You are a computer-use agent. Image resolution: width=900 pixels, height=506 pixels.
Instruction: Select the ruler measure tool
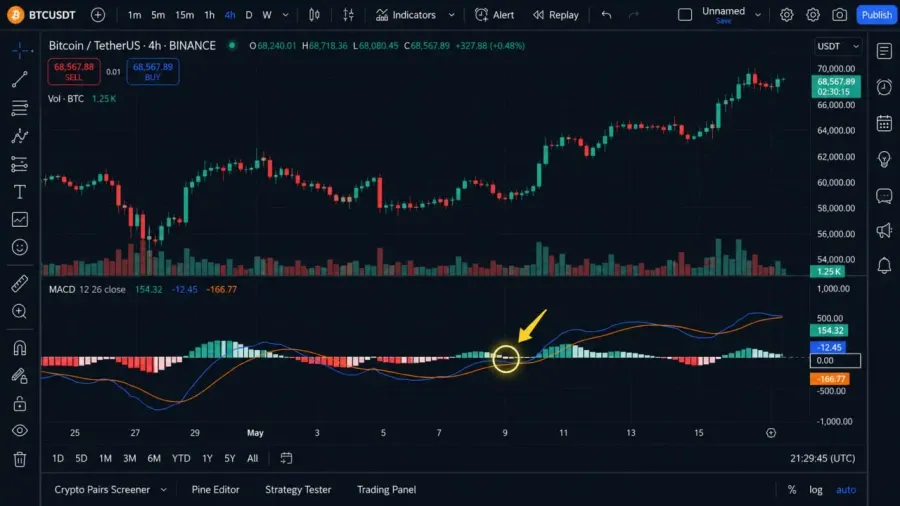20,283
